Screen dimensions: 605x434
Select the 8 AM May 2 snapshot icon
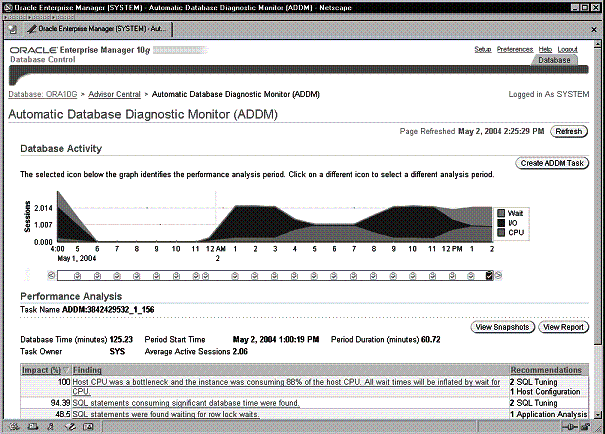(373, 276)
